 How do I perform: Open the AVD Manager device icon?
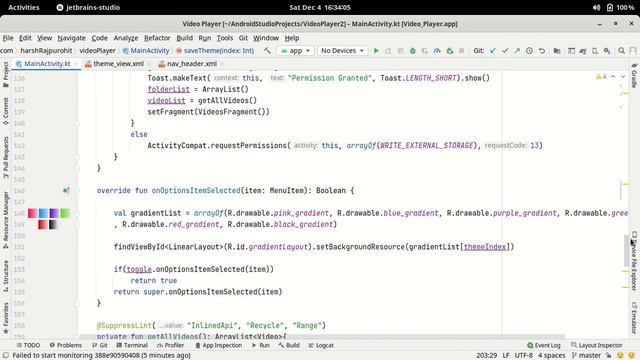(595, 51)
